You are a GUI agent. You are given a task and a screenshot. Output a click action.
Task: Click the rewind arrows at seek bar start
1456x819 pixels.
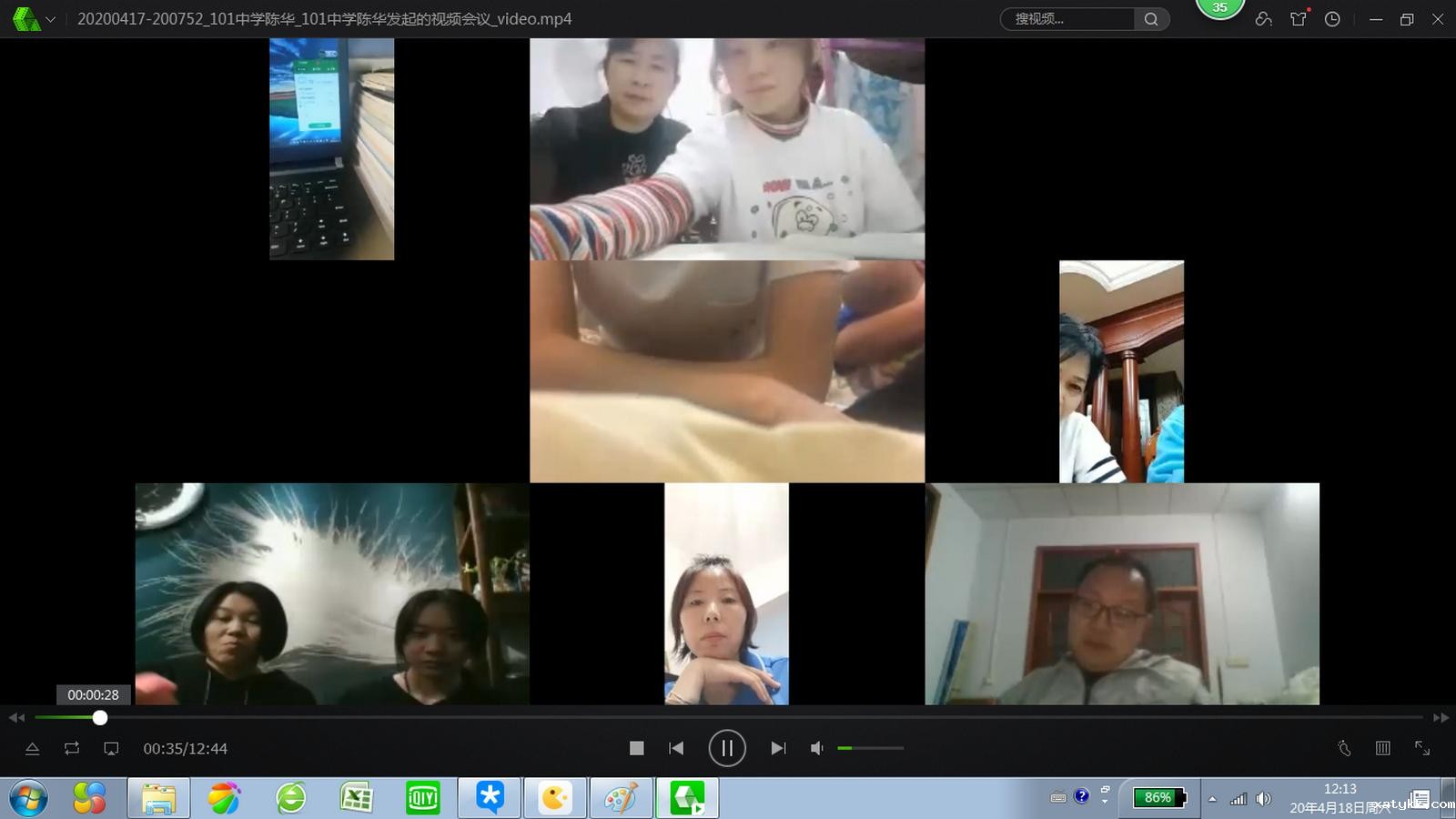point(16,718)
